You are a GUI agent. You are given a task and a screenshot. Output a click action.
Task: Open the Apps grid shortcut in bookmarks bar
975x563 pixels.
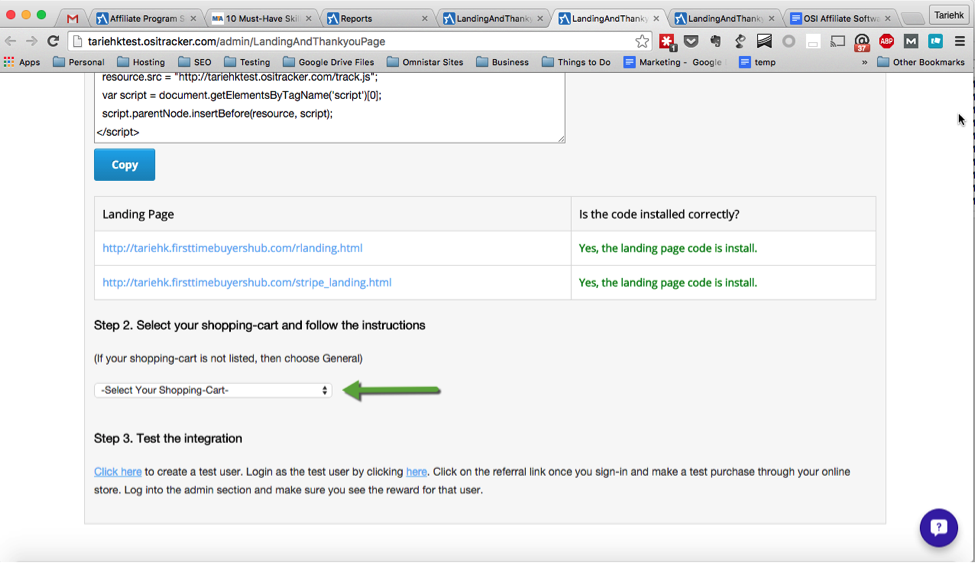coord(22,62)
